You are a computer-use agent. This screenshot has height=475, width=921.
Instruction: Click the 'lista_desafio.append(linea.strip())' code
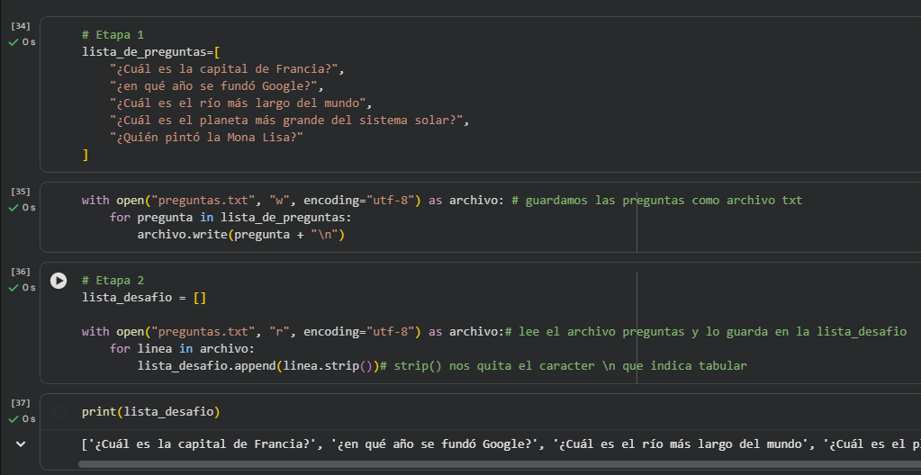[x=258, y=366]
